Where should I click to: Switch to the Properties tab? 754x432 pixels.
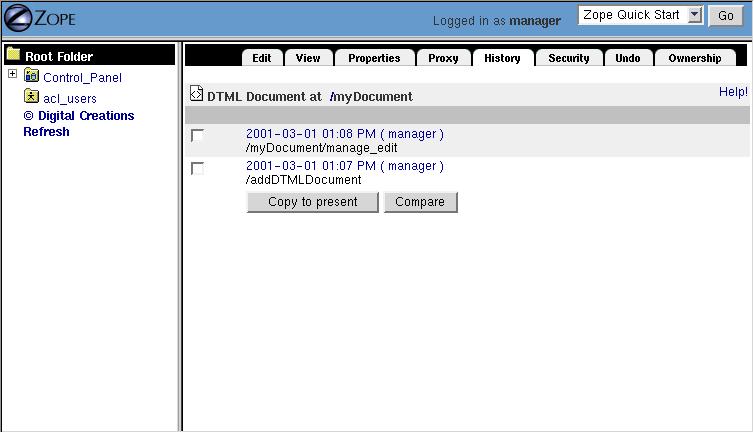[374, 58]
